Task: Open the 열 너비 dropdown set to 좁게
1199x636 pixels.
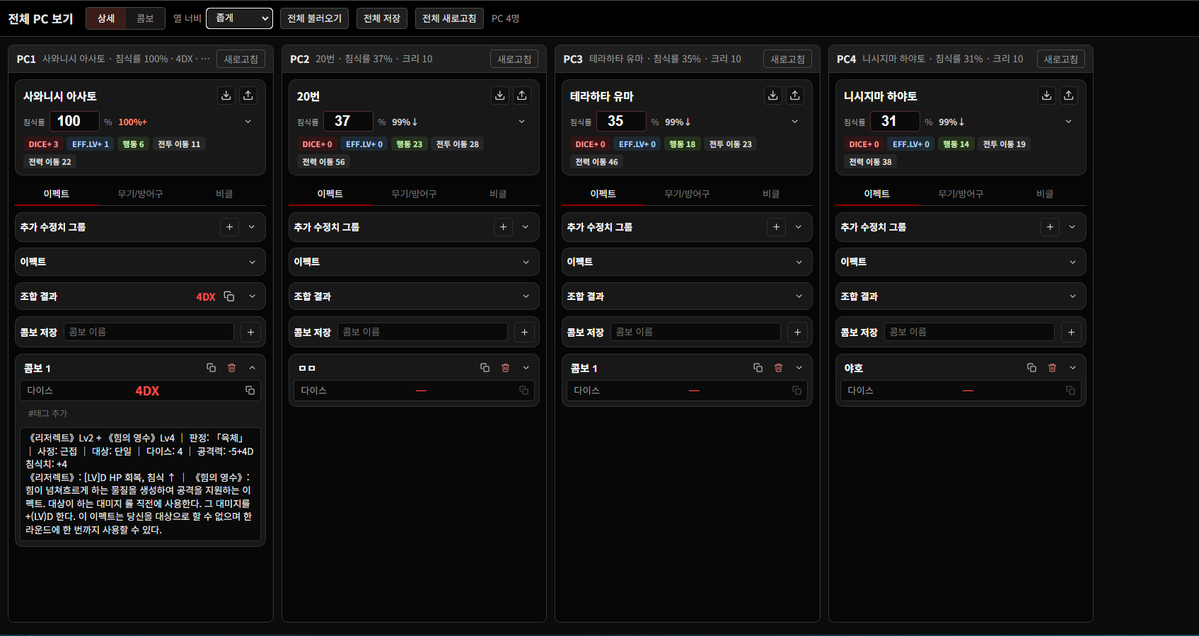Action: coord(239,18)
